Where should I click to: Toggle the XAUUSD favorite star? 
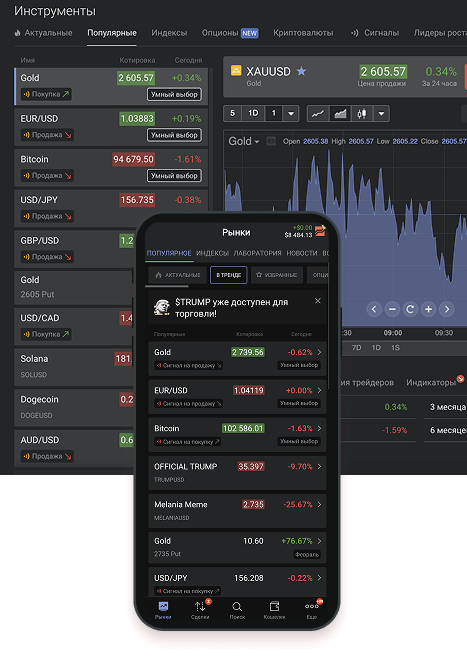click(301, 71)
